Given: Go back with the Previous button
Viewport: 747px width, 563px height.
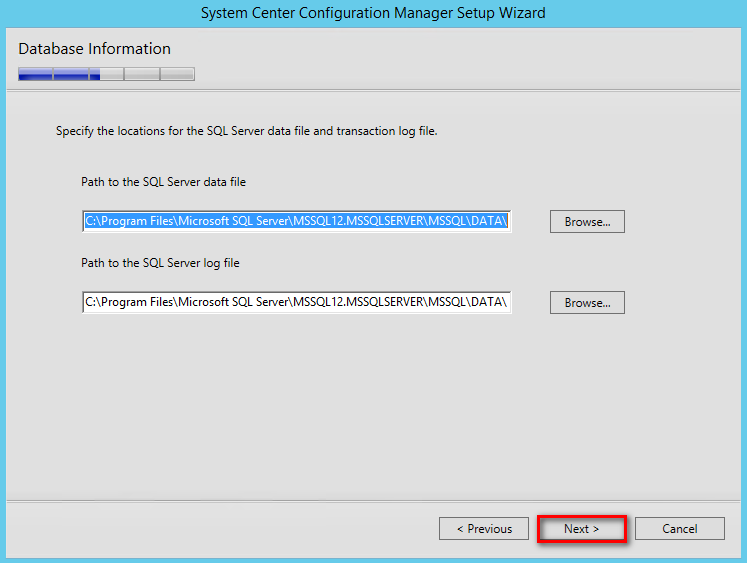Looking at the screenshot, I should click(x=484, y=529).
